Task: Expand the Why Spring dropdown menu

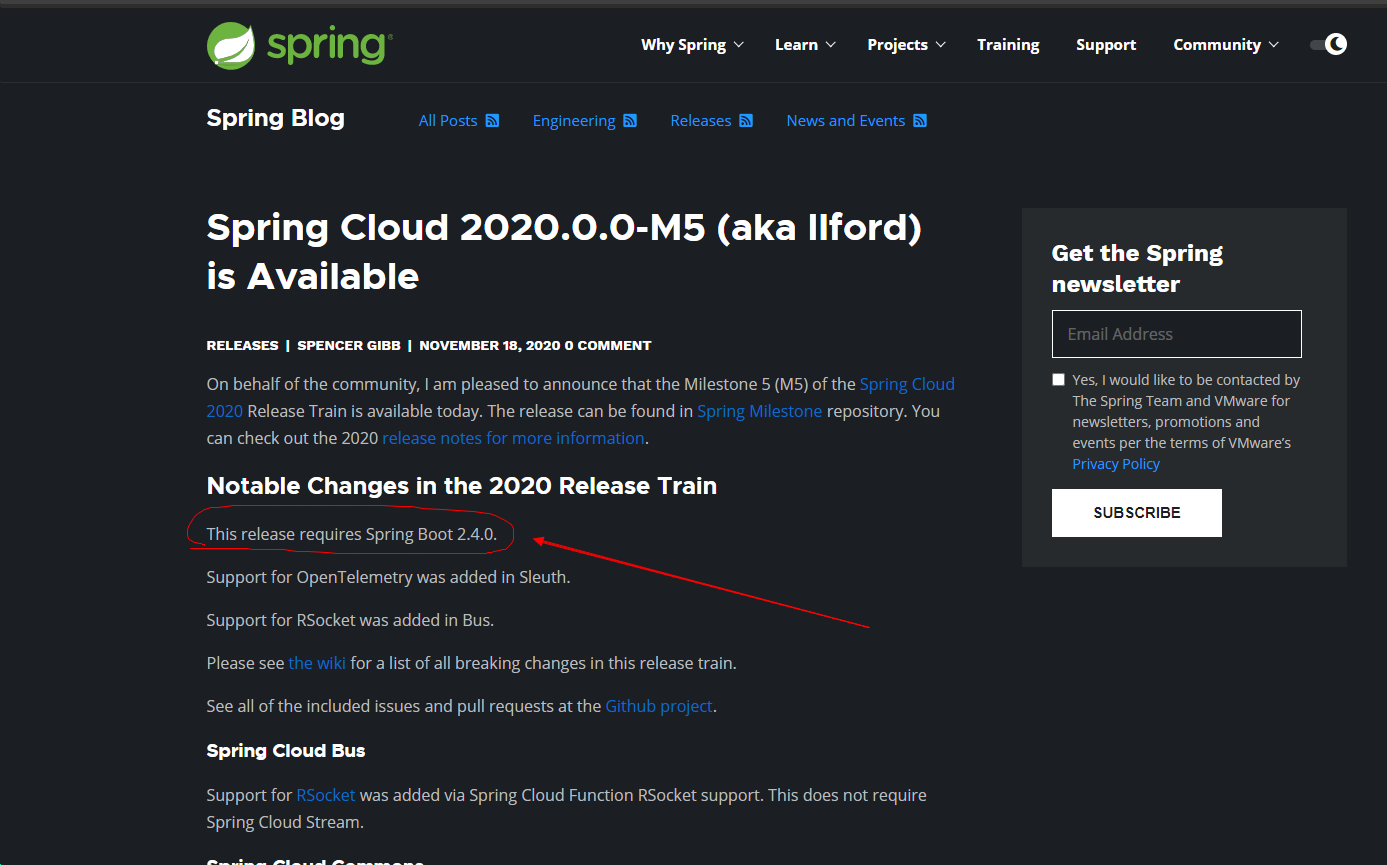Action: coord(684,44)
